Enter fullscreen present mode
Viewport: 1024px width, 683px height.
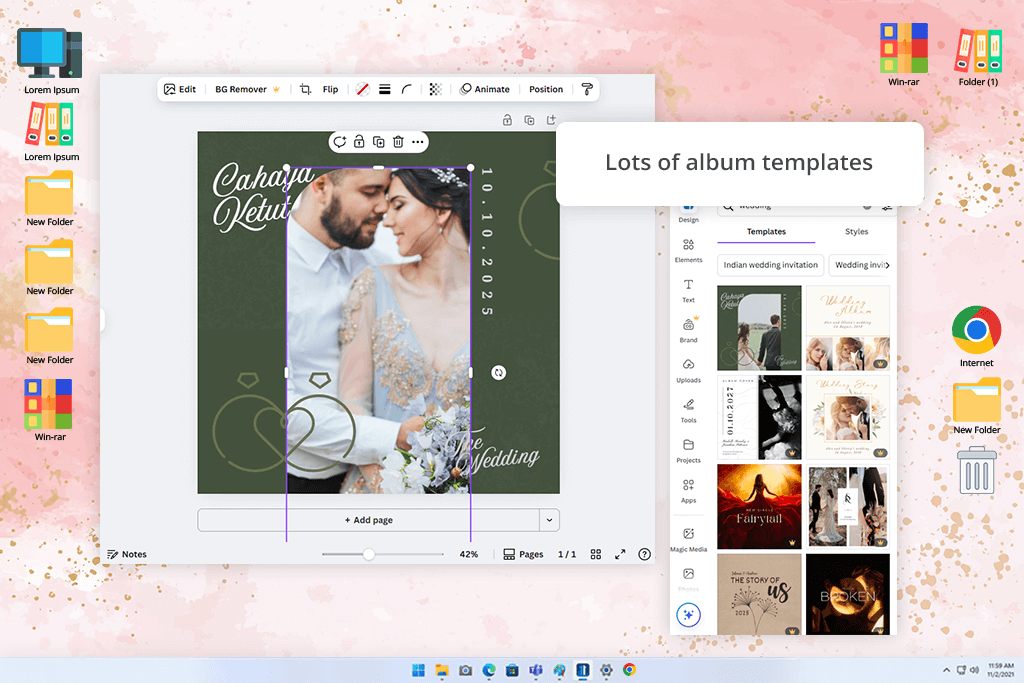(x=620, y=554)
